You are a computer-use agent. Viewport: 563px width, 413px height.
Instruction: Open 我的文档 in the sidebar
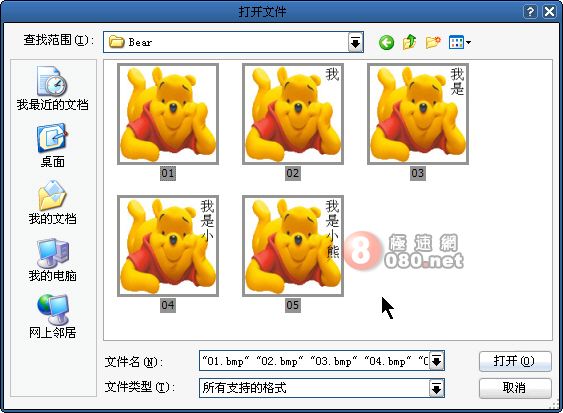click(52, 203)
